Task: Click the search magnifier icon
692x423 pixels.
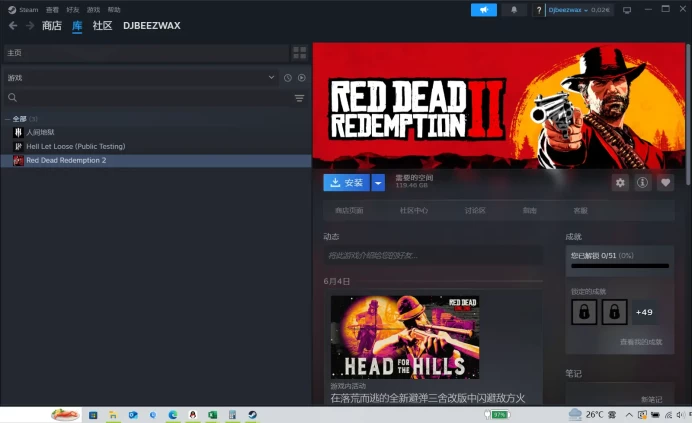Action: coord(12,98)
